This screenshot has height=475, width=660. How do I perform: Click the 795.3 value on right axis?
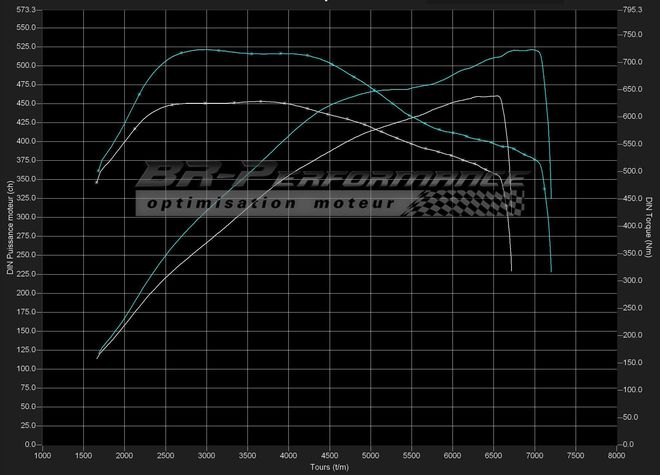(632, 9)
